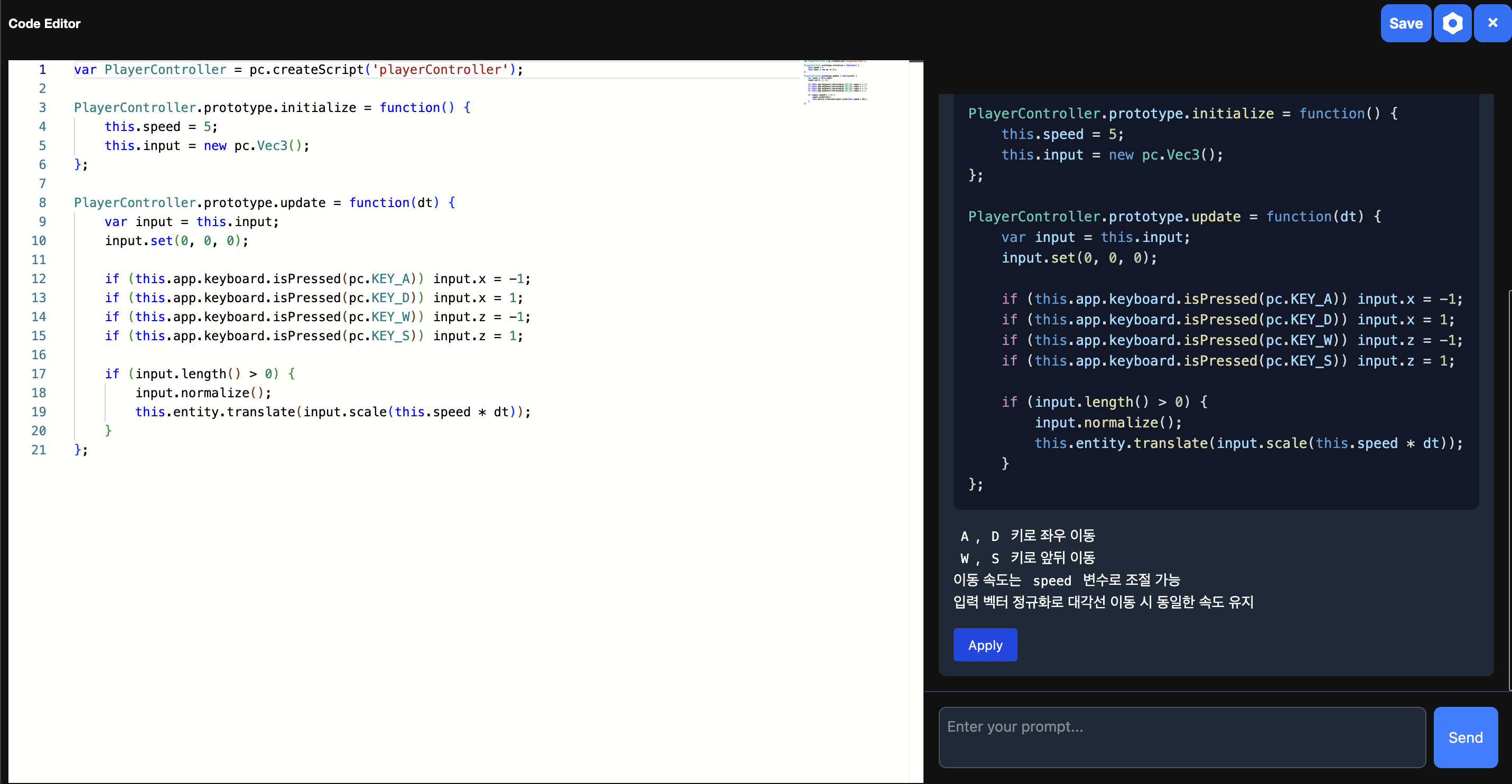Click the prototype.initialize line in editor
Viewport: 1512px width, 784px height.
(x=272, y=107)
